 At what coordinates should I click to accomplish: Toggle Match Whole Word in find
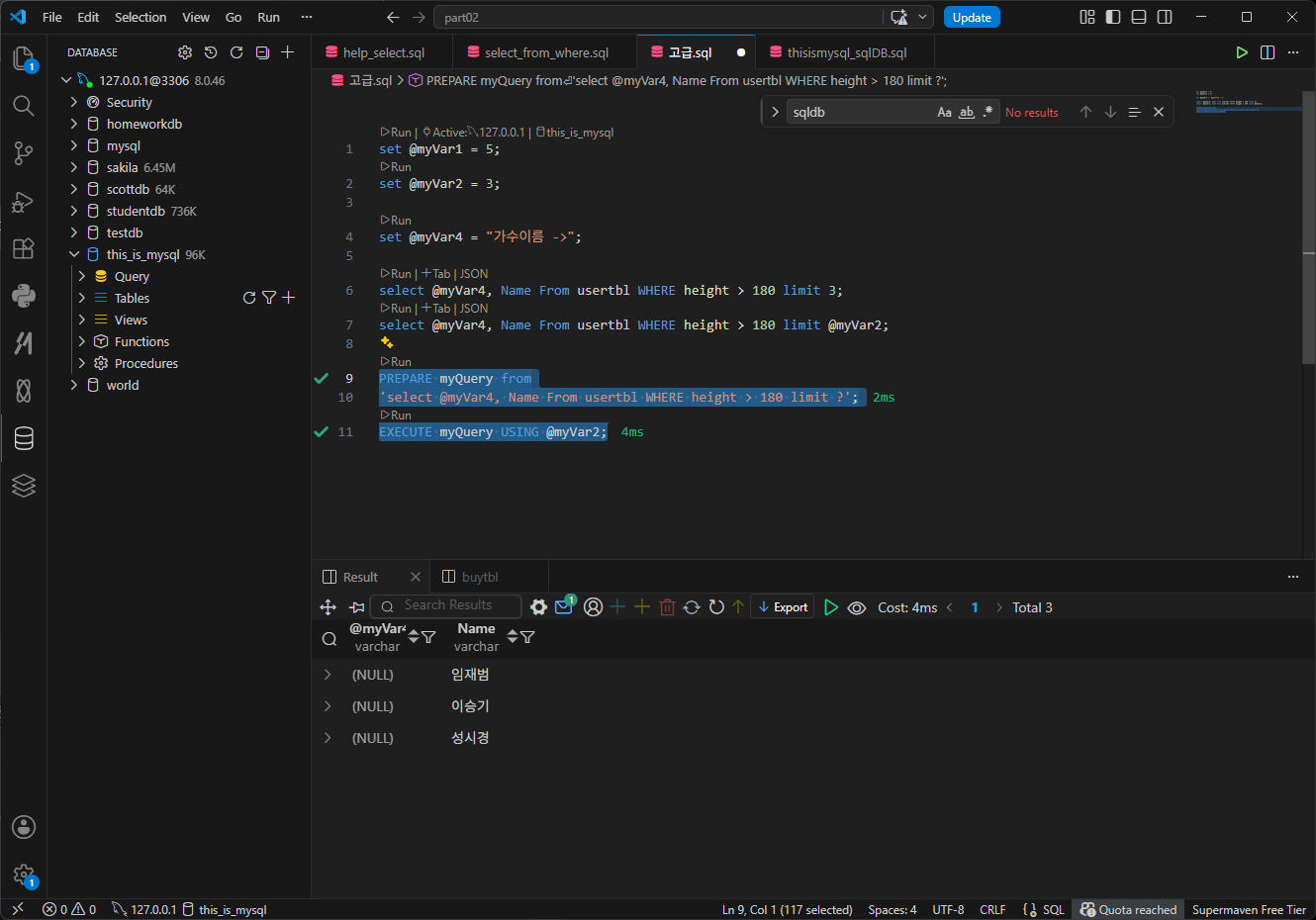967,112
